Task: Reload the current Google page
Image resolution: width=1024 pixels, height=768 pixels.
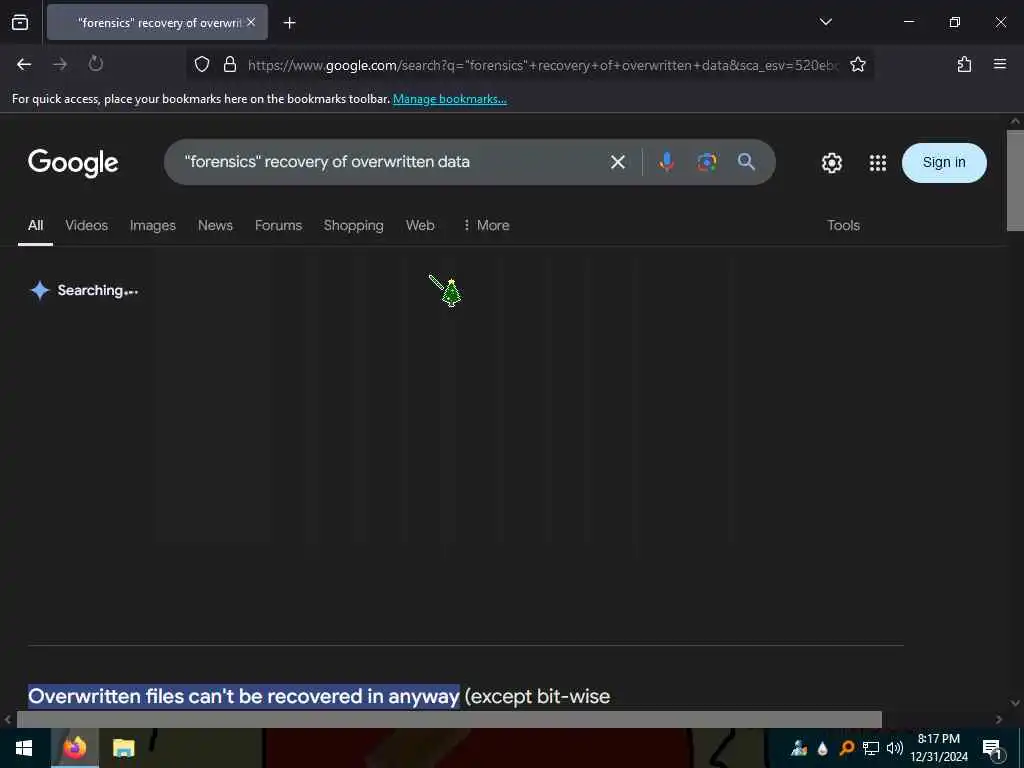Action: pos(96,64)
